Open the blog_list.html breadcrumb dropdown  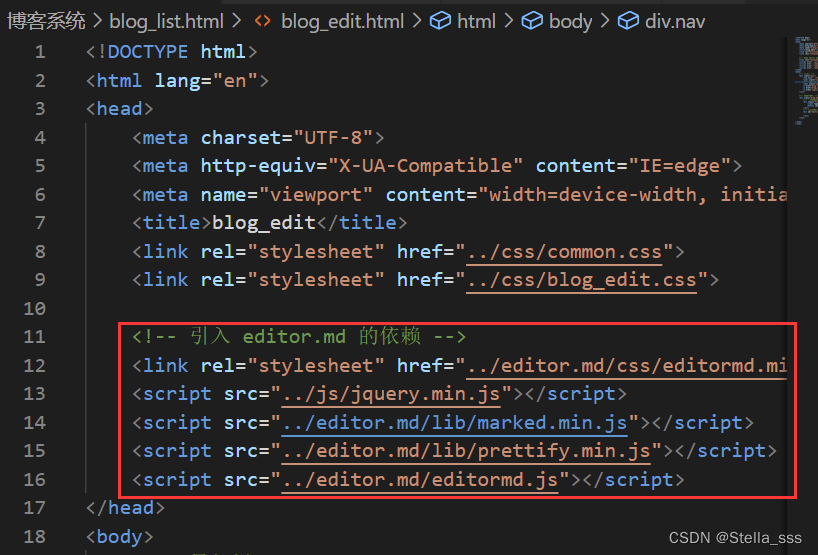click(x=166, y=21)
